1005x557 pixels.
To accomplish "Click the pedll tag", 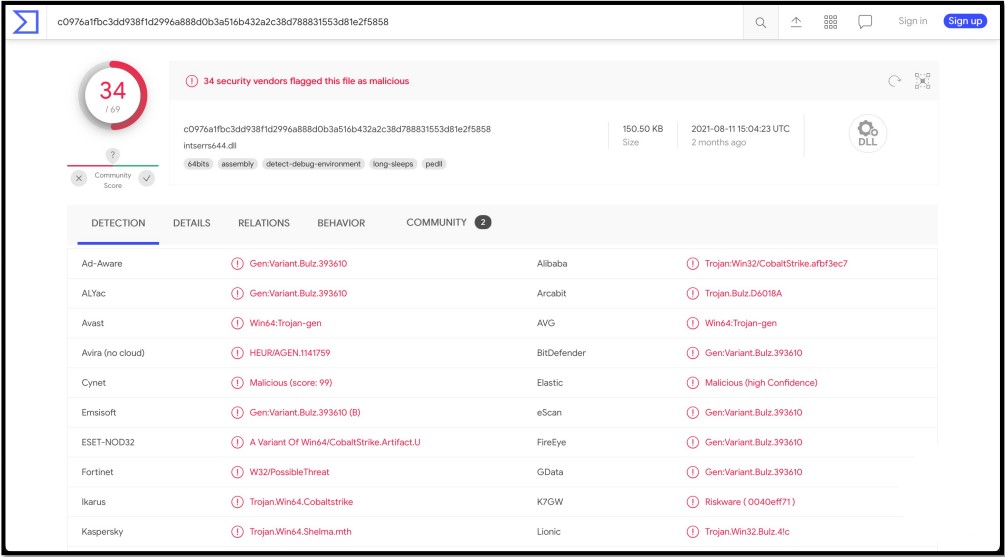I will pyautogui.click(x=434, y=164).
